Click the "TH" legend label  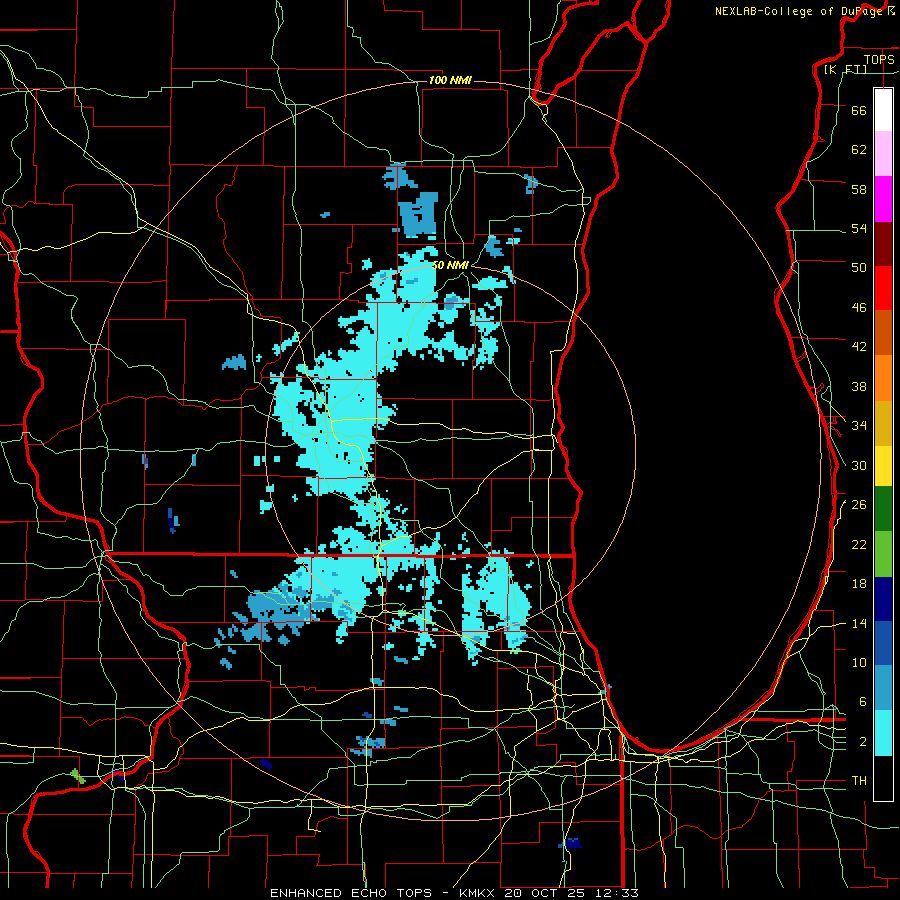click(x=859, y=781)
